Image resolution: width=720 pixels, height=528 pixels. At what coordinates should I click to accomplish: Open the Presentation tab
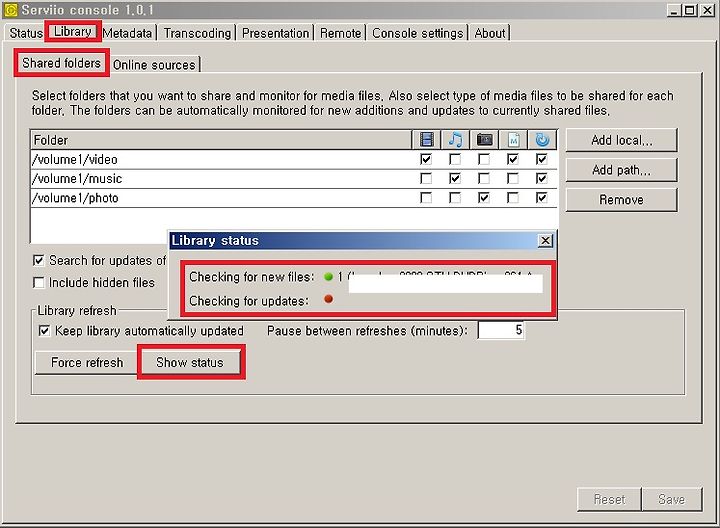[276, 33]
